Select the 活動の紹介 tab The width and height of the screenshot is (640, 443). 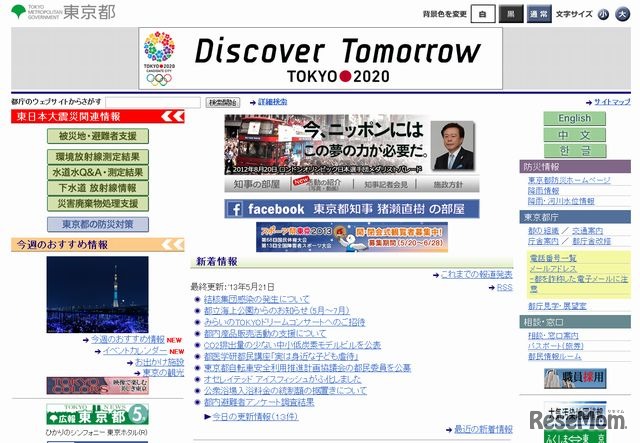[x=322, y=184]
